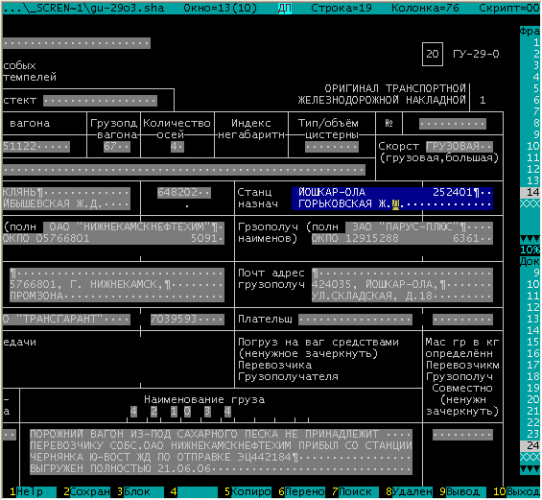Click the ГУ-29-О form code text

click(476, 54)
